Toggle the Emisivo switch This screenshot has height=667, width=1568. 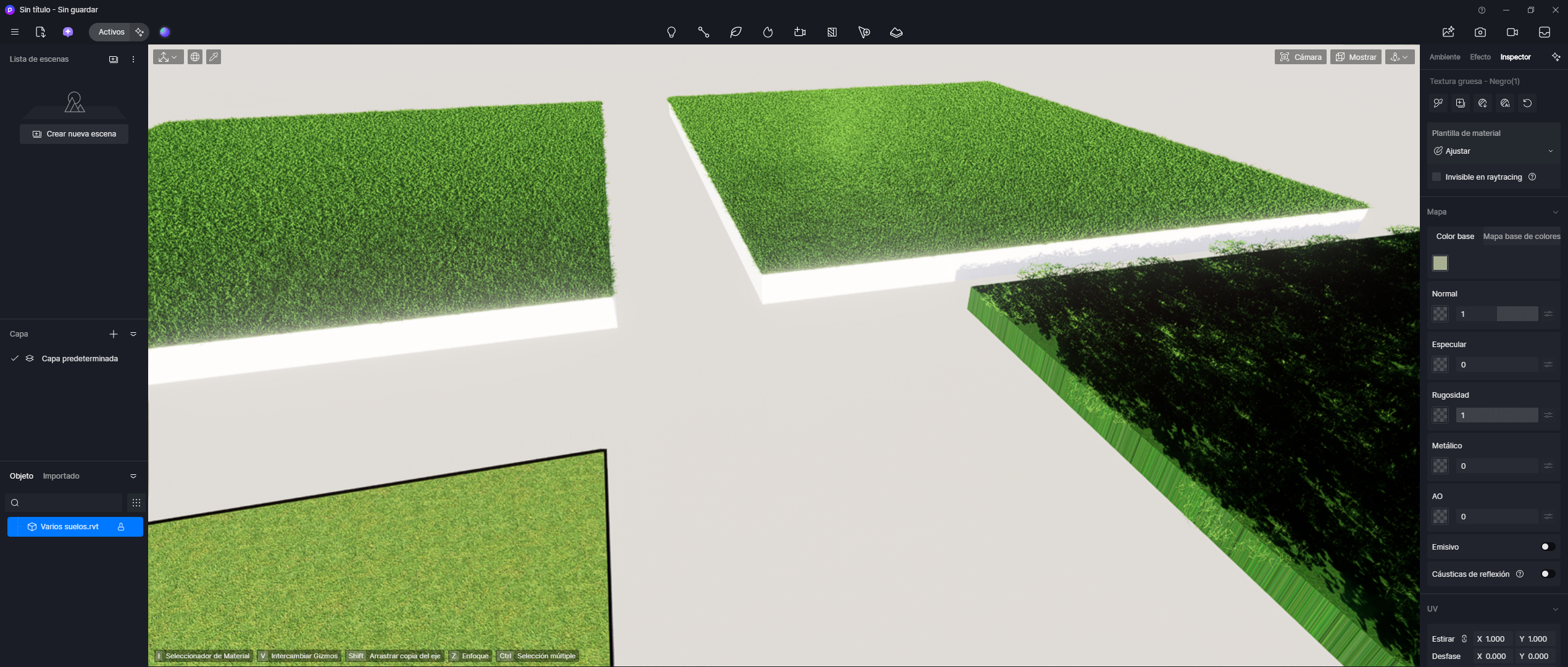[x=1546, y=547]
